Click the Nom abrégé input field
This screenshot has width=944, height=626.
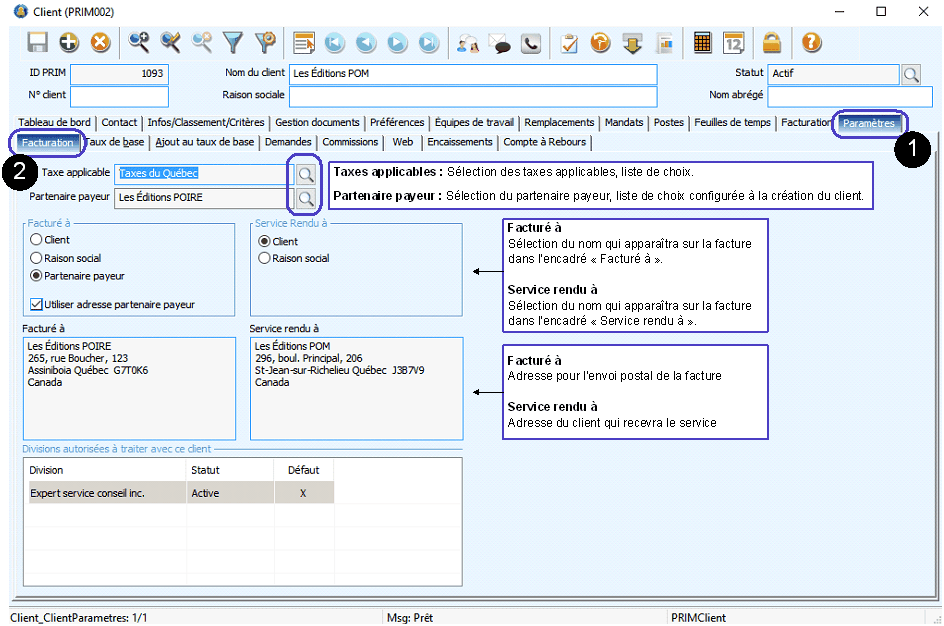(850, 96)
